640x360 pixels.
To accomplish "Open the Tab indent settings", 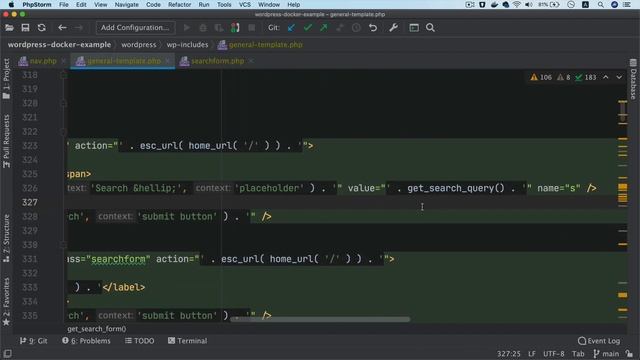I will 578,354.
